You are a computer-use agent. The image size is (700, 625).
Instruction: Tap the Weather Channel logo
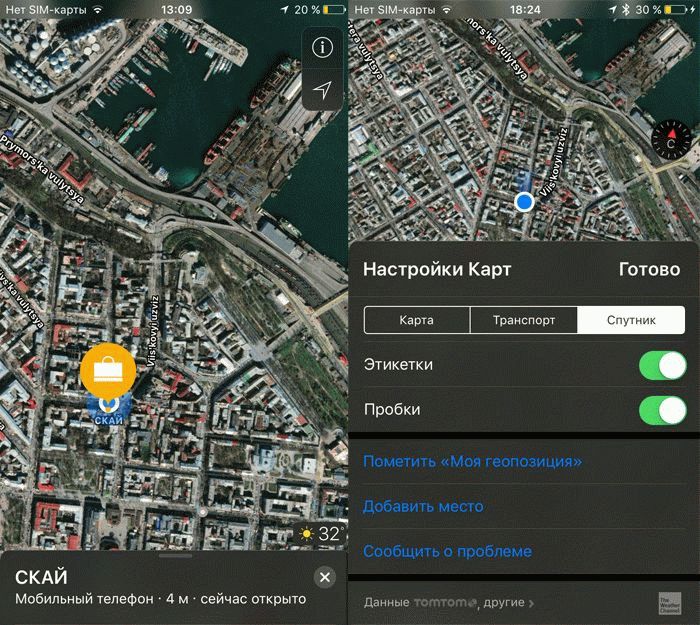click(x=669, y=604)
